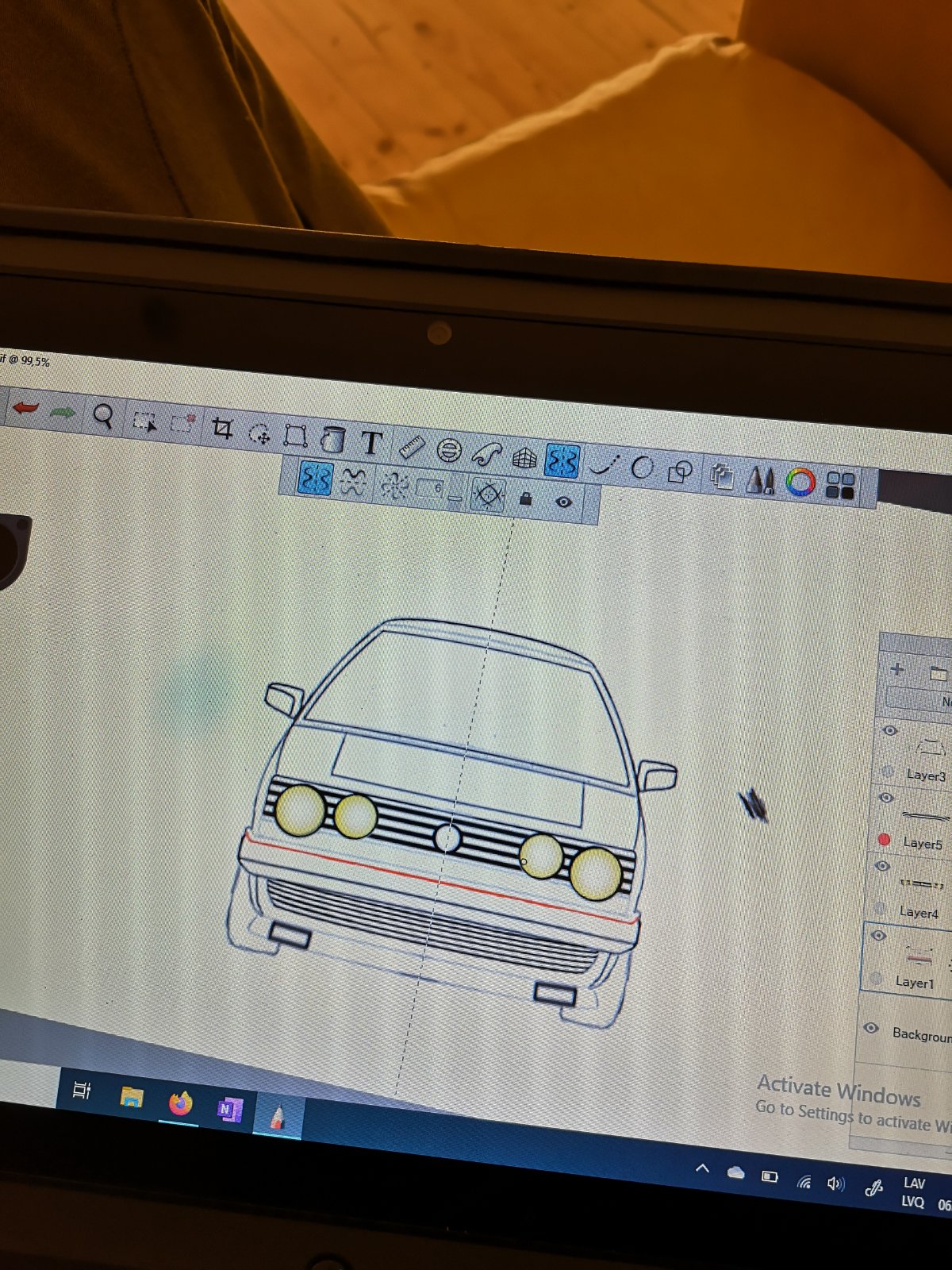Select the Layer3 thumbnail
Viewport: 952px width, 1270px height.
[931, 747]
